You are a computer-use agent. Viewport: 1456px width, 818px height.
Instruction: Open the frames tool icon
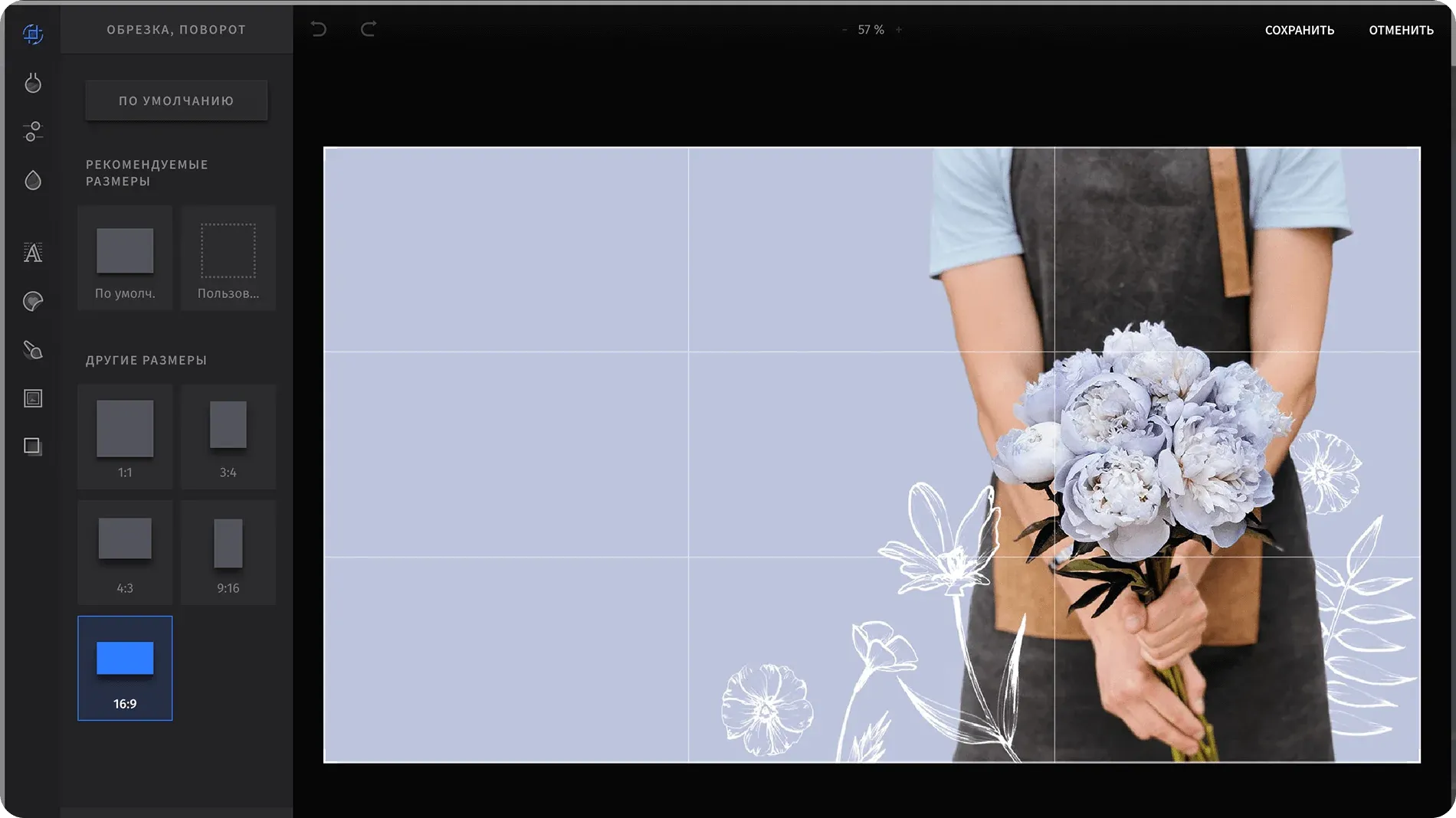coord(32,398)
